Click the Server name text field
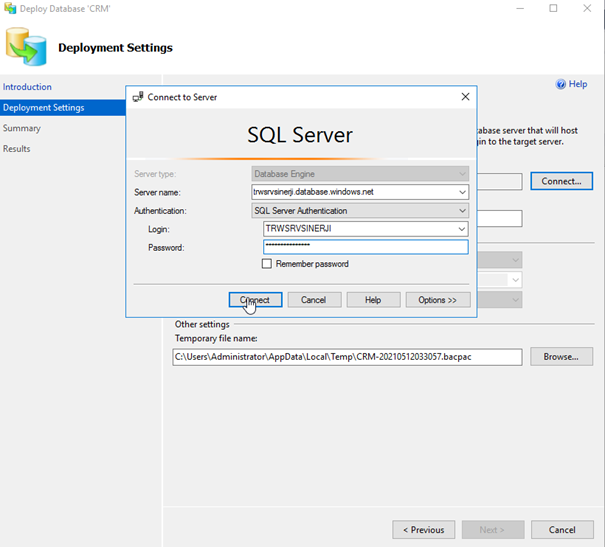 [354, 192]
